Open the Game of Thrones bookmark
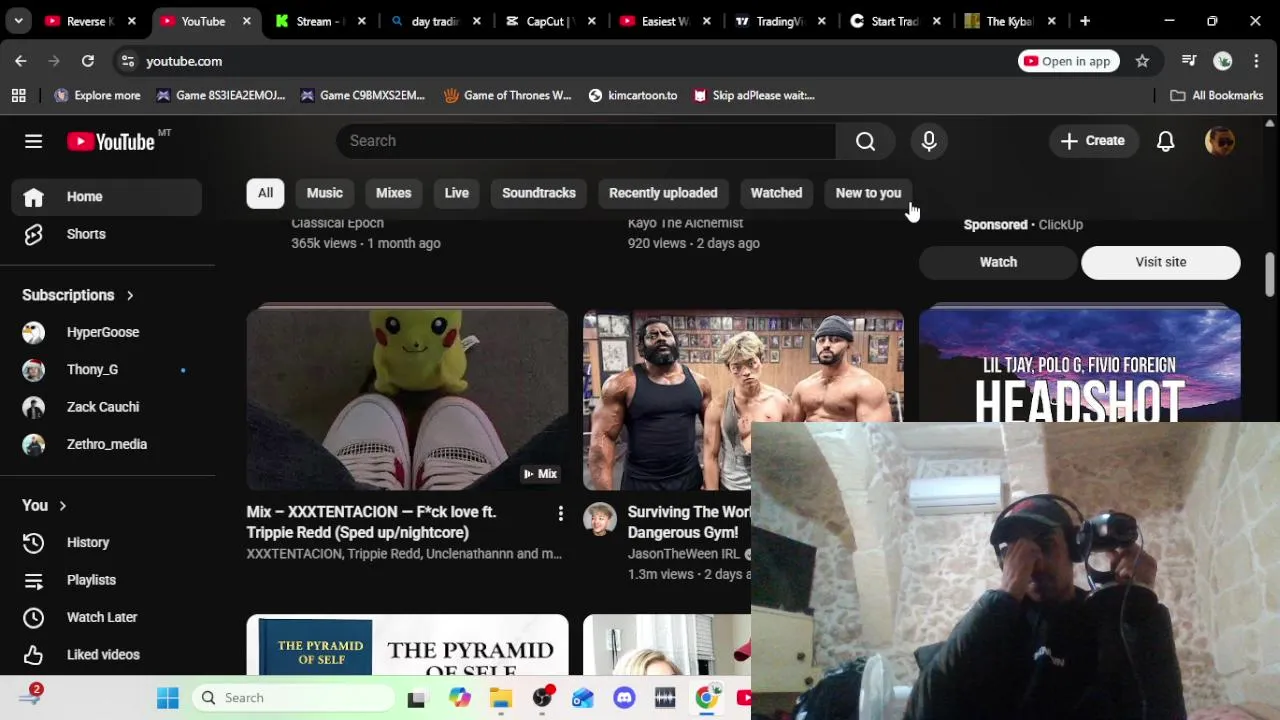The width and height of the screenshot is (1280, 720). click(x=508, y=95)
